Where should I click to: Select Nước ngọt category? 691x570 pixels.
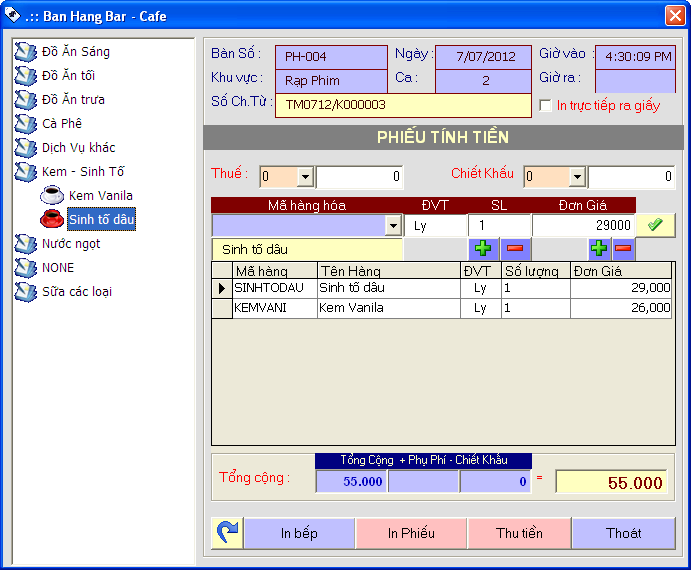pos(71,244)
